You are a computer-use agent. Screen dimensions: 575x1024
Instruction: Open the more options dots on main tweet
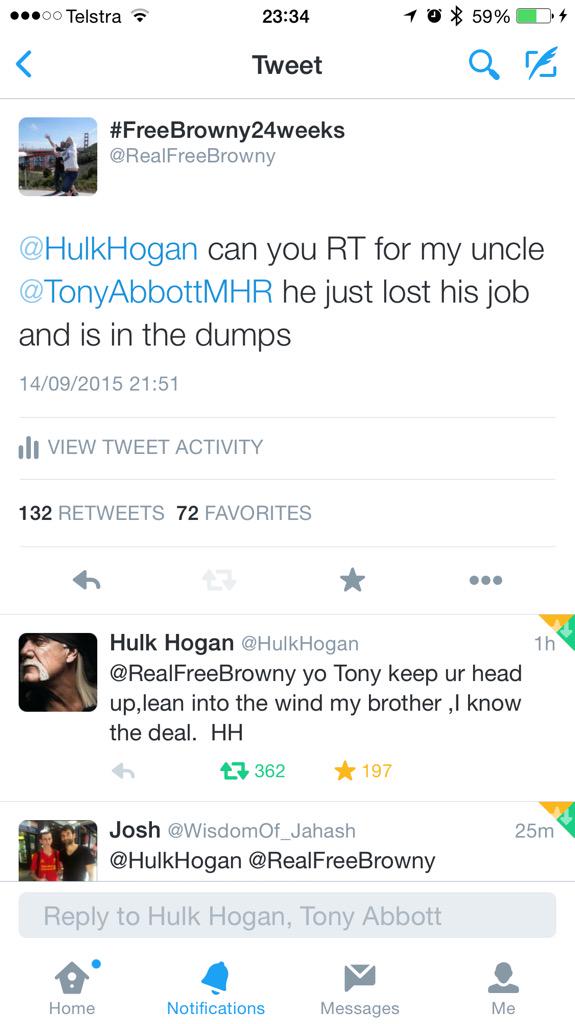pyautogui.click(x=485, y=580)
